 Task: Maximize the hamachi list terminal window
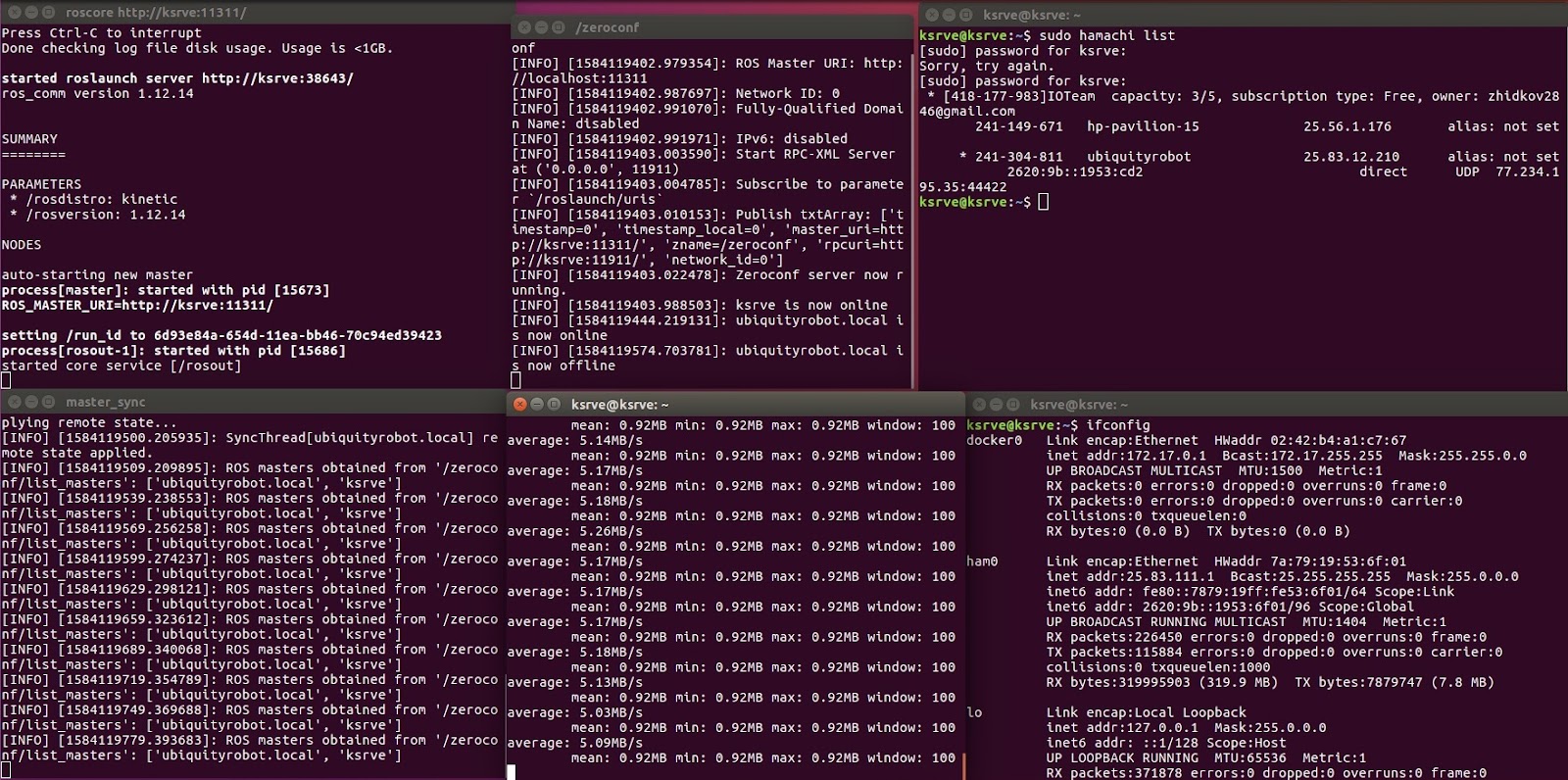point(965,15)
